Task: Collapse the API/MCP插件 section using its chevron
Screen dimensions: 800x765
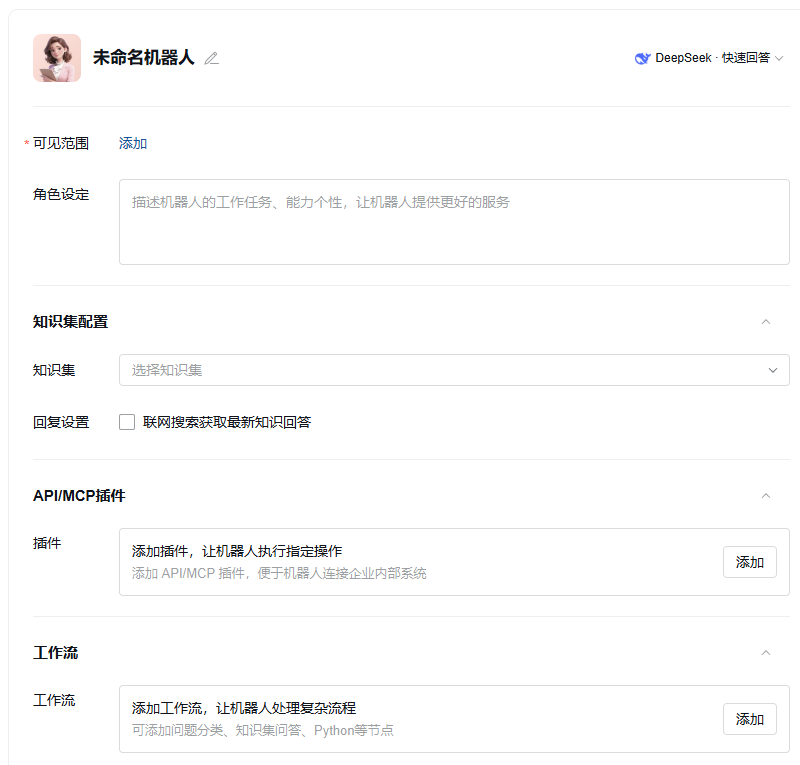Action: click(x=766, y=496)
